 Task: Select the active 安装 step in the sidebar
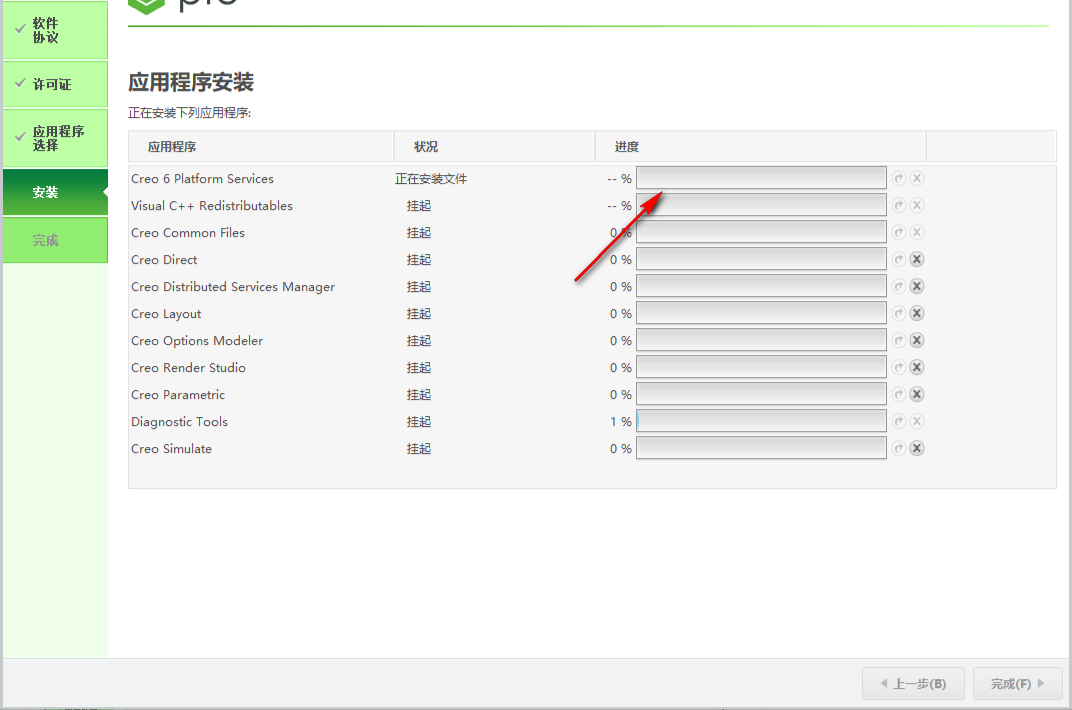[x=55, y=192]
